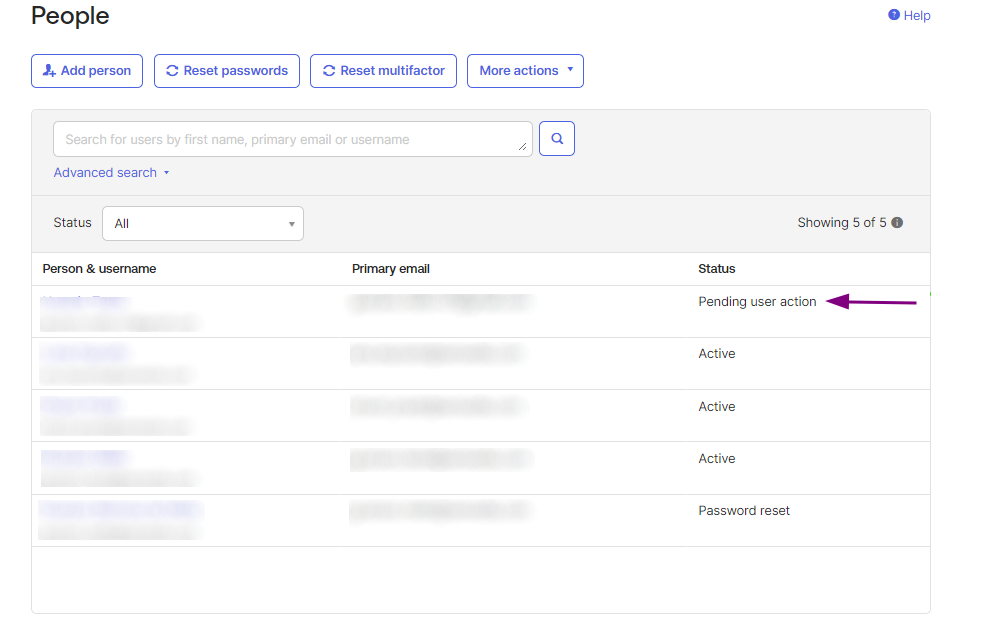Click the Reset passwords button
The image size is (984, 627).
(x=226, y=70)
